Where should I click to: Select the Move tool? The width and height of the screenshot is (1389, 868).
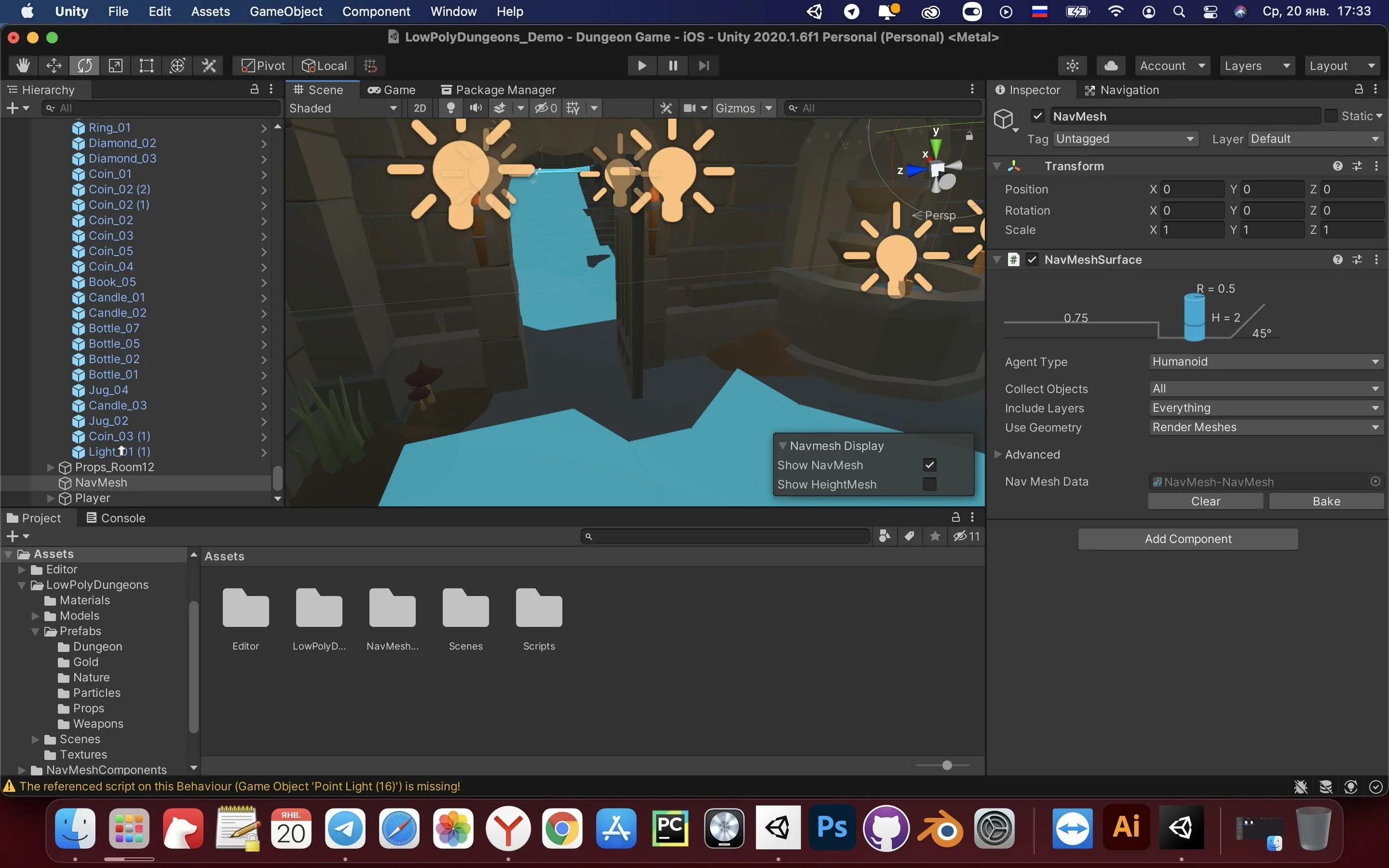click(54, 66)
